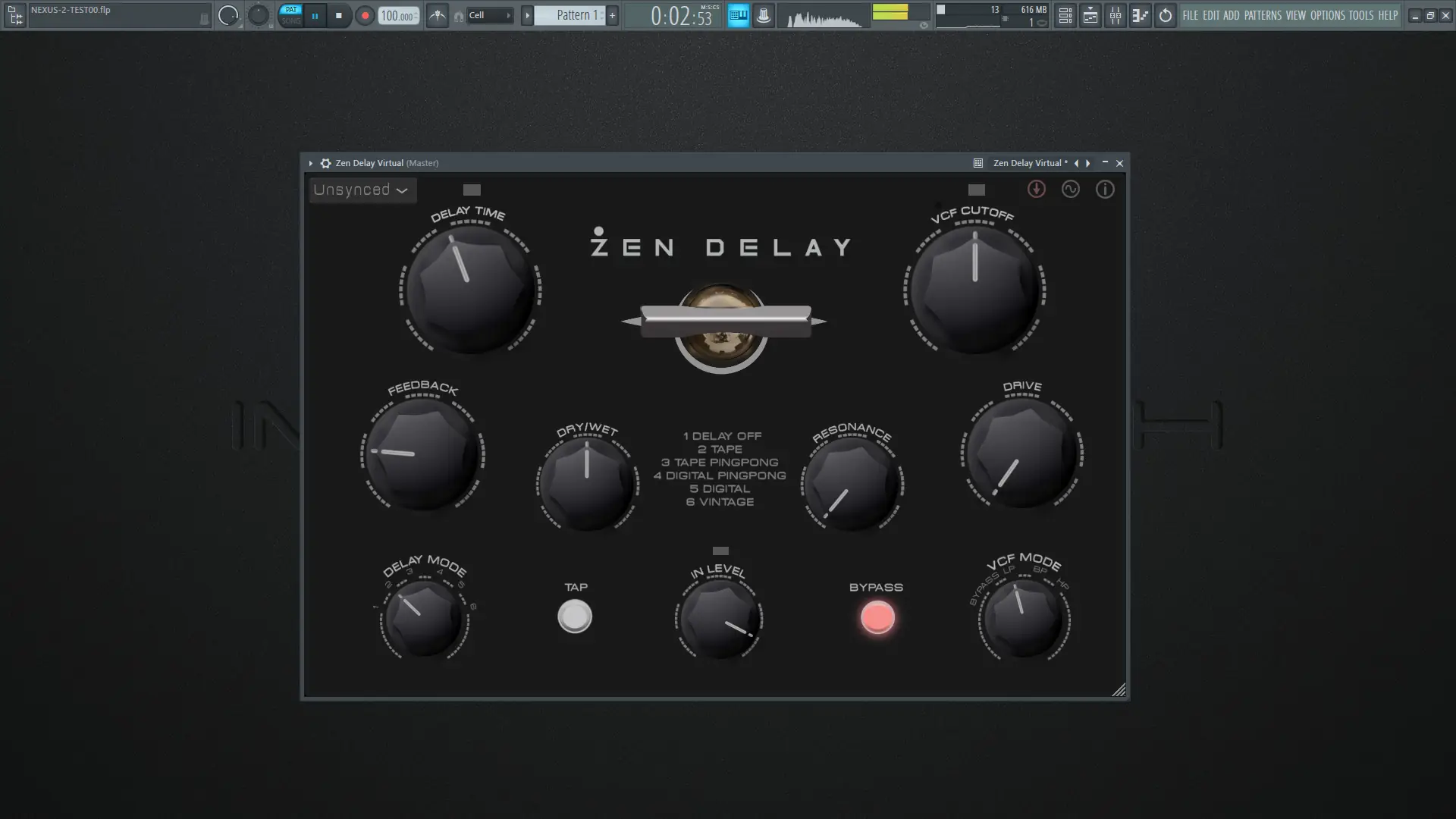Open the OPTIONS menu
The height and width of the screenshot is (819, 1456).
[1327, 15]
